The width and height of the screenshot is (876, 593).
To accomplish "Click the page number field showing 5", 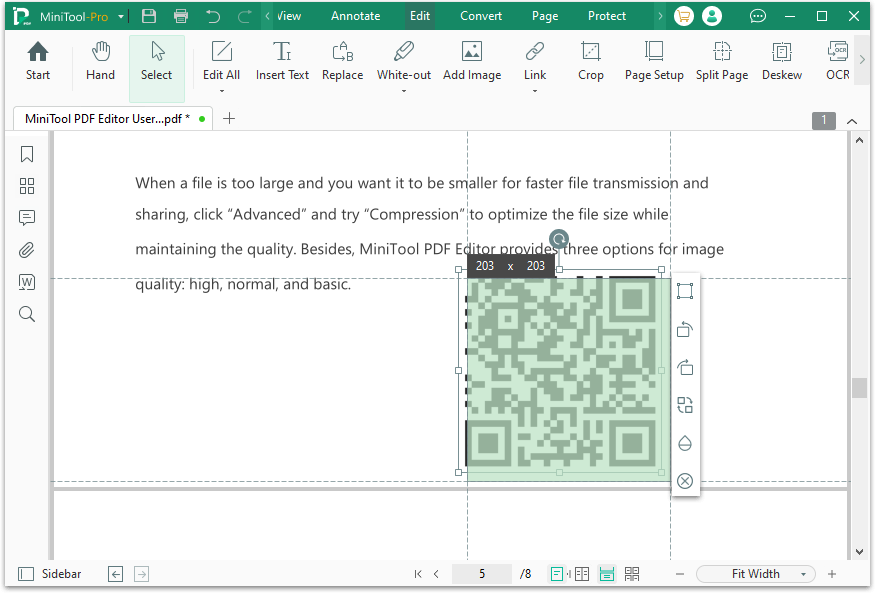I will point(482,574).
